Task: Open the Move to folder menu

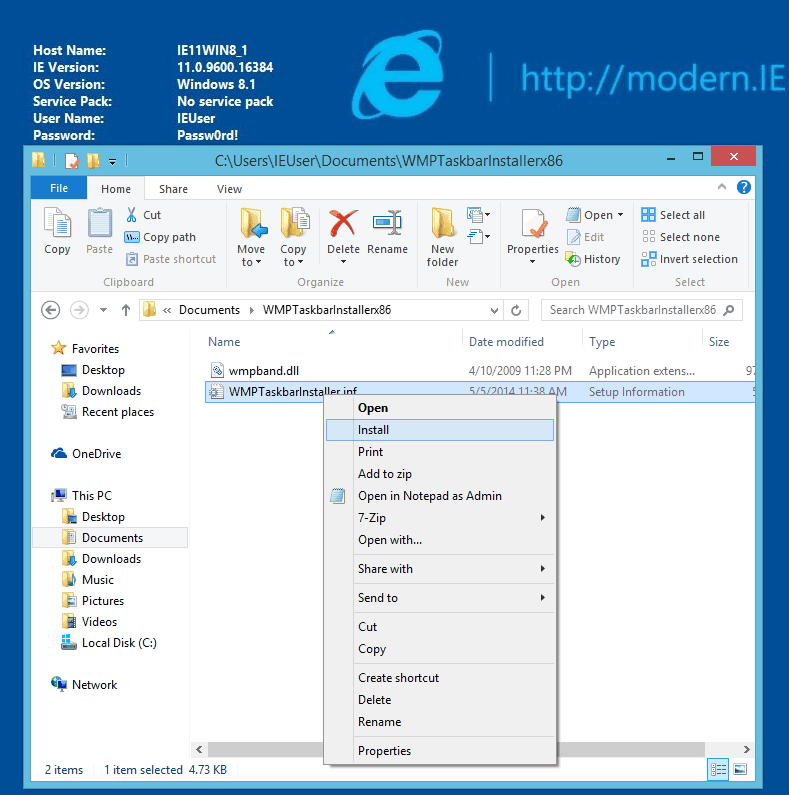Action: click(251, 237)
